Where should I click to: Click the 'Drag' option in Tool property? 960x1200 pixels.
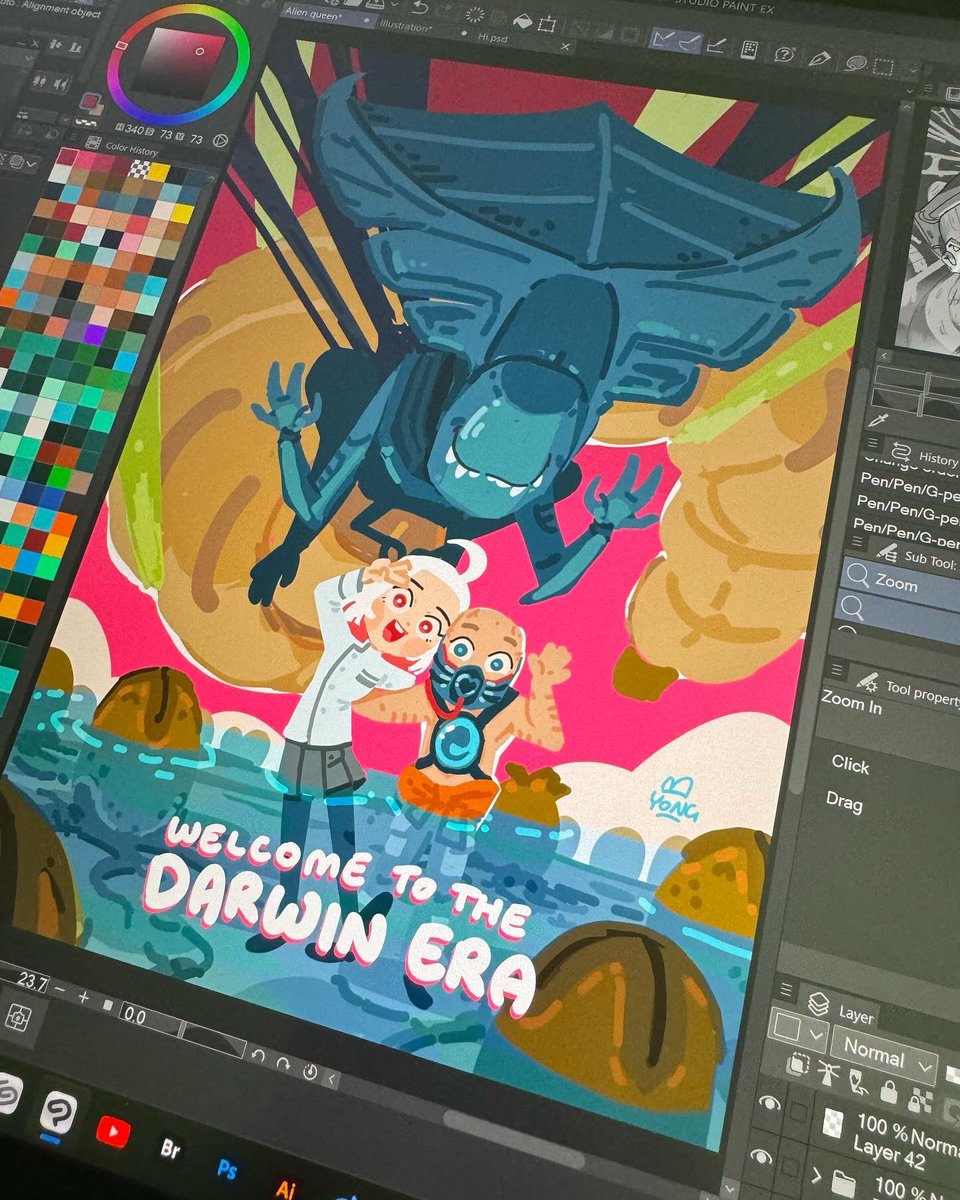(843, 801)
